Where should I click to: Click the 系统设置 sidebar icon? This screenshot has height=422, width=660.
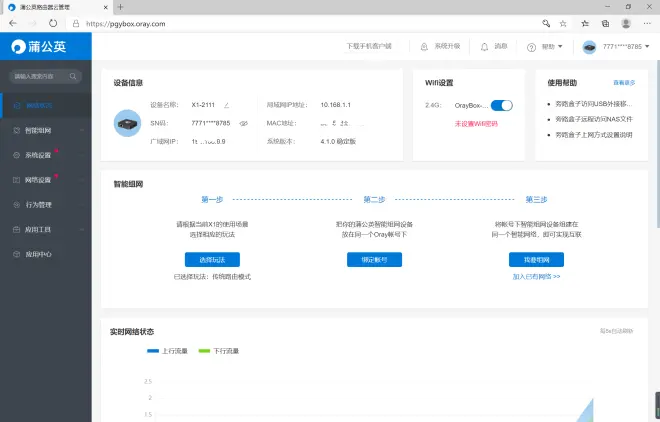16,155
